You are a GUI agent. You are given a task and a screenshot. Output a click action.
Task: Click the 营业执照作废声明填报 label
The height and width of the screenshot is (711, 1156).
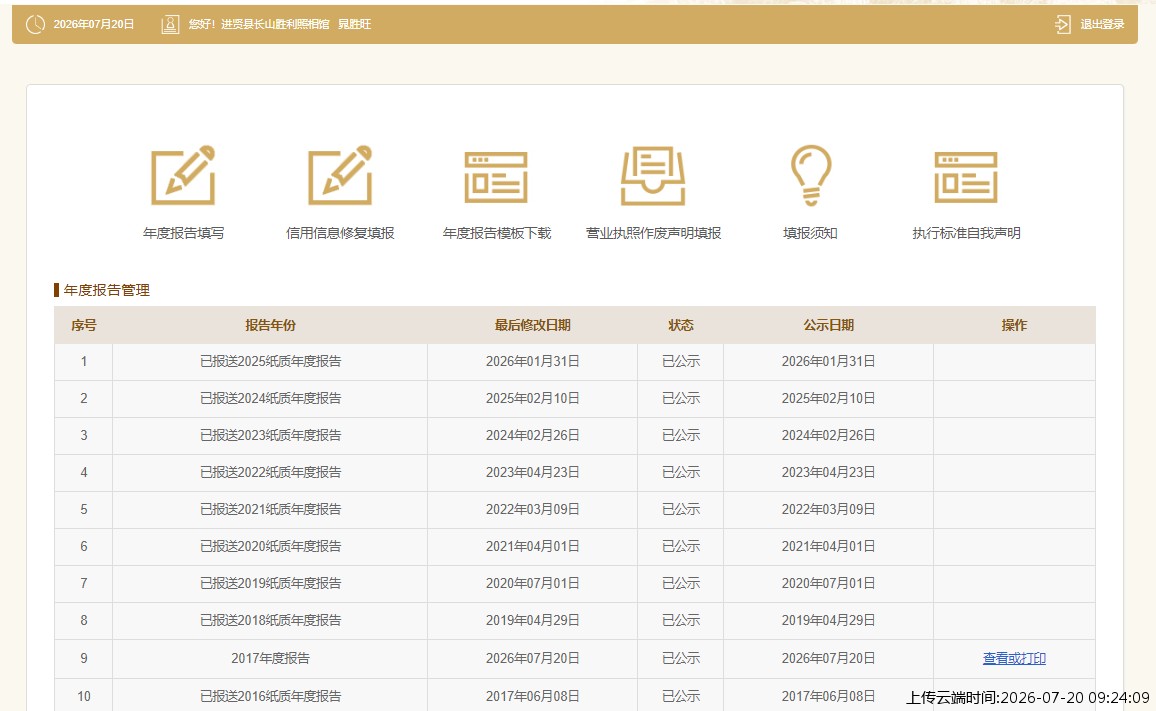tap(653, 233)
